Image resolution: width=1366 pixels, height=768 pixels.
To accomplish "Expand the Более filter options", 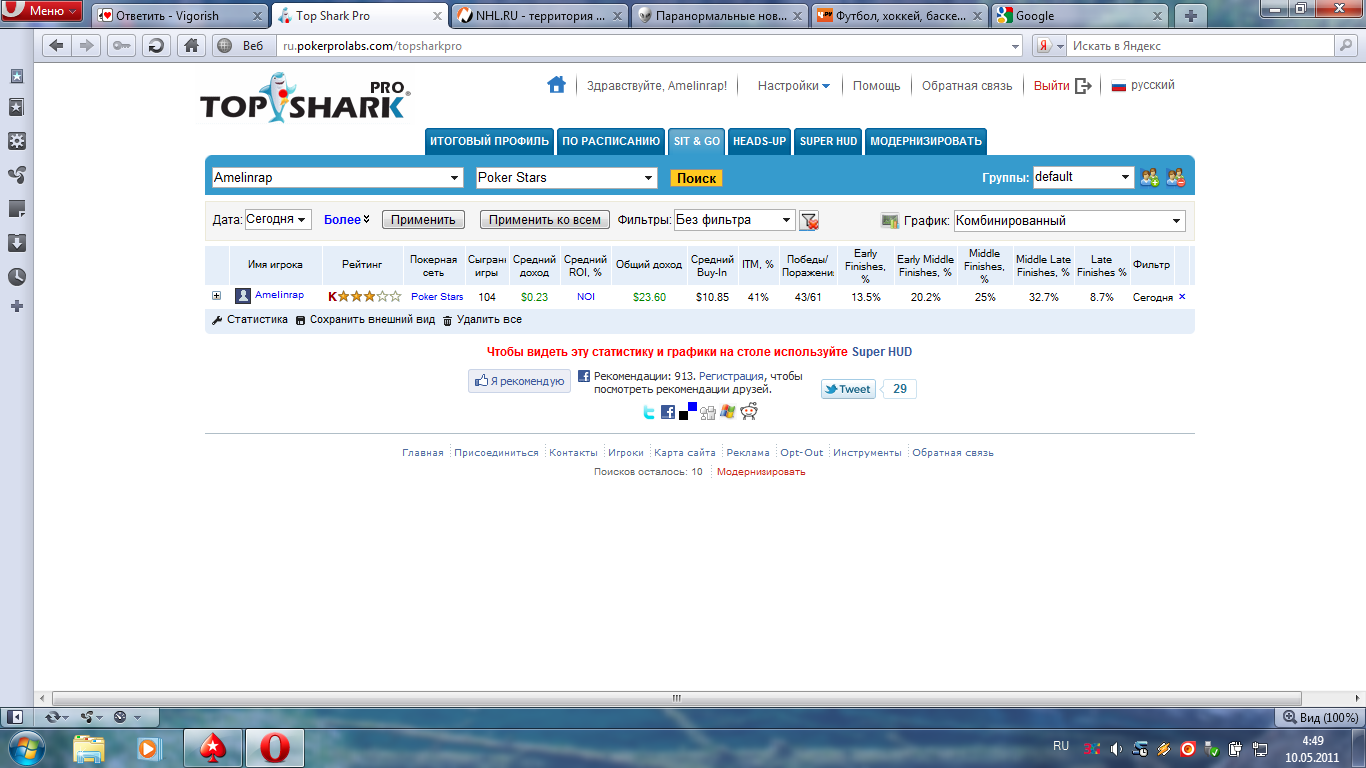I will (346, 220).
